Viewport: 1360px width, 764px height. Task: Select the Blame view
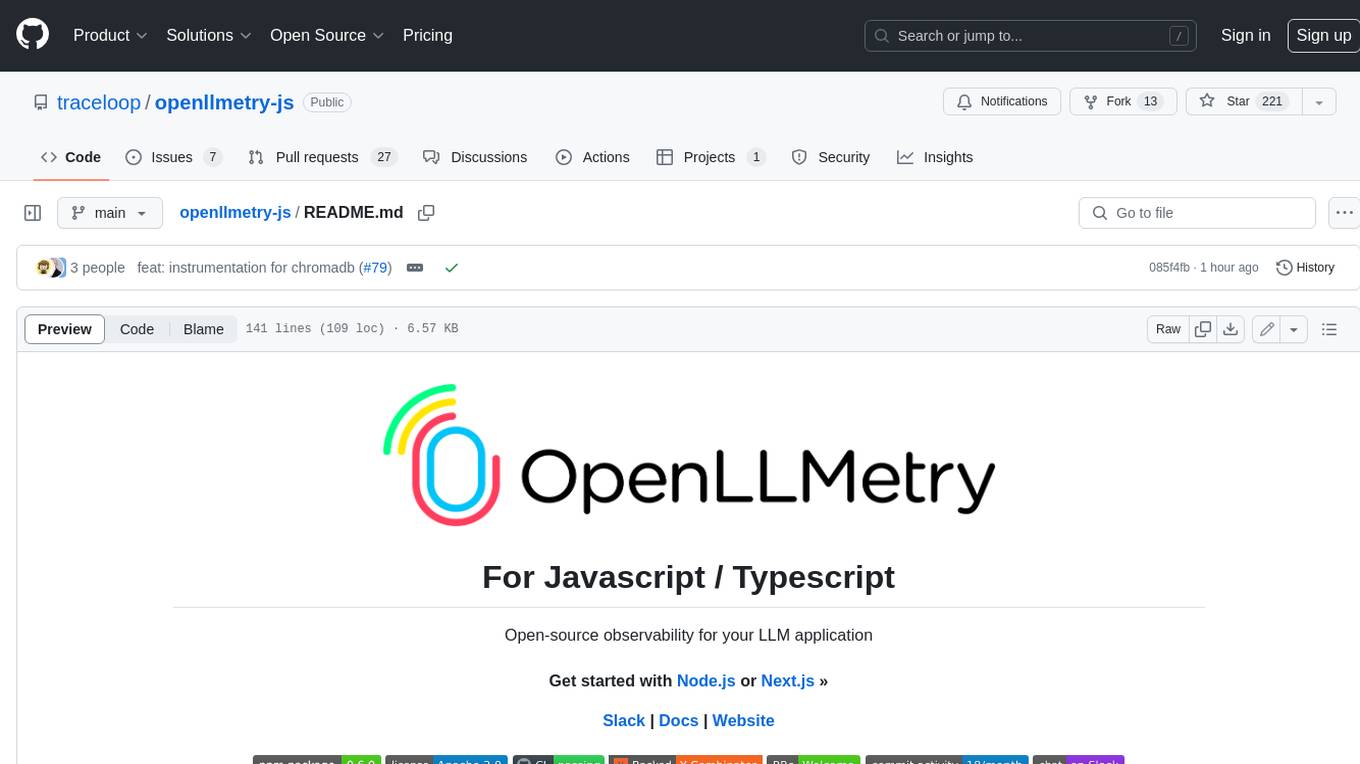(203, 329)
